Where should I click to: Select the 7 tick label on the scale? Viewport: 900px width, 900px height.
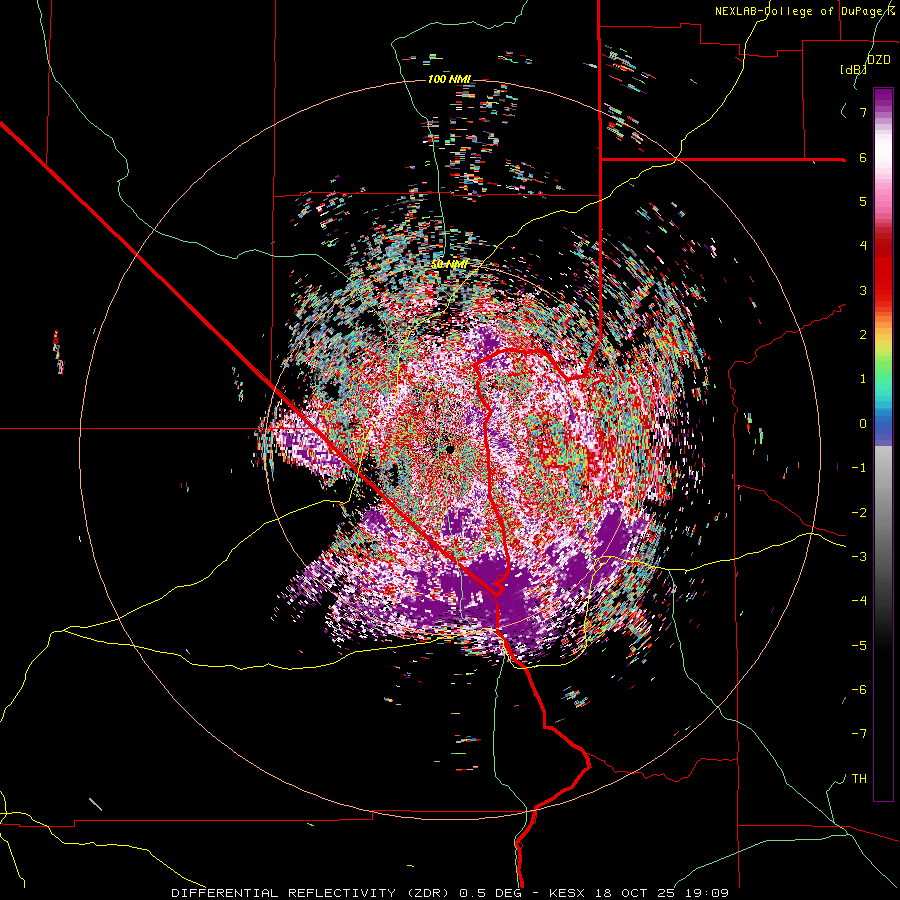tap(863, 112)
